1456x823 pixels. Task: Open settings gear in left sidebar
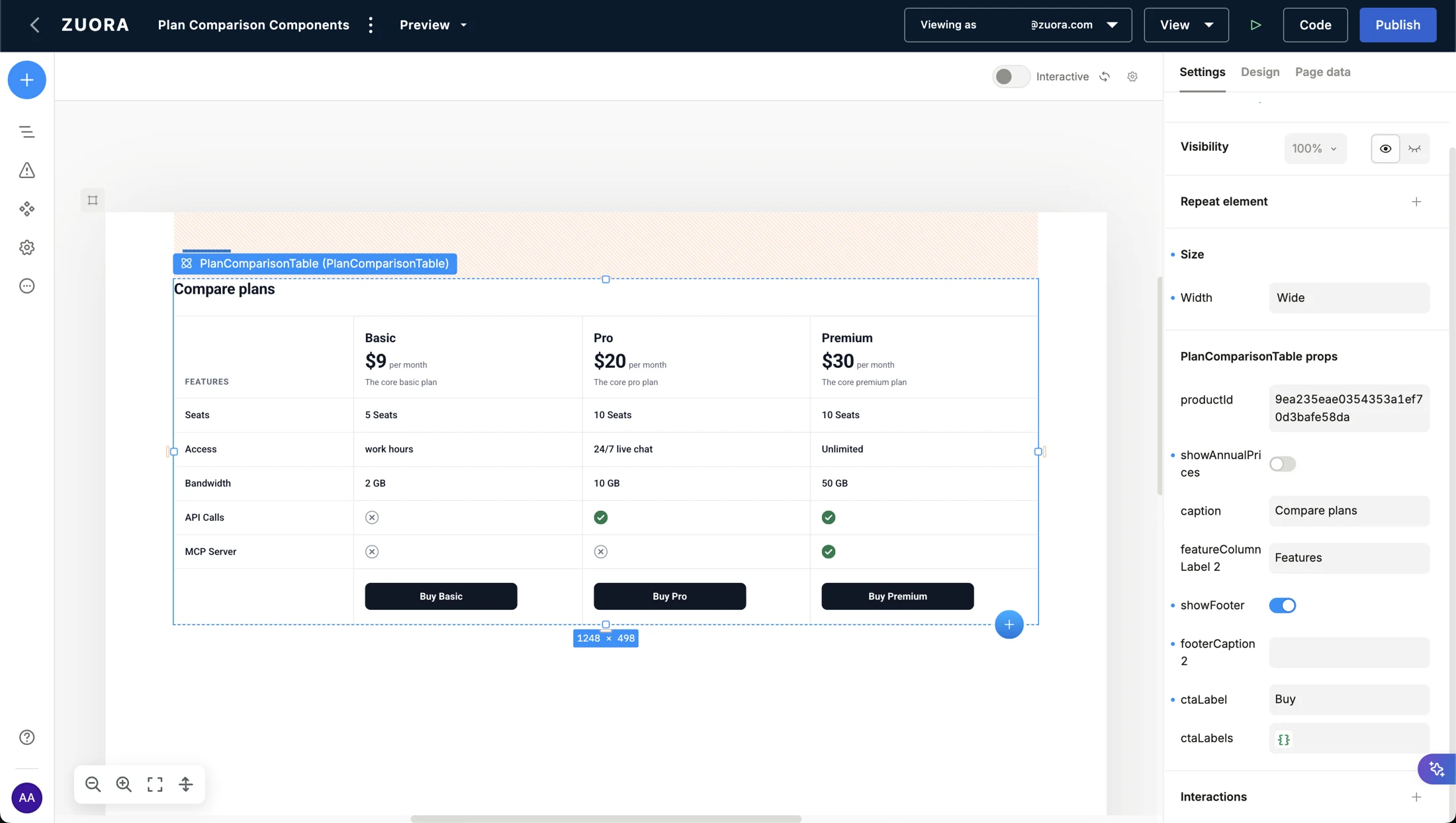coord(26,247)
